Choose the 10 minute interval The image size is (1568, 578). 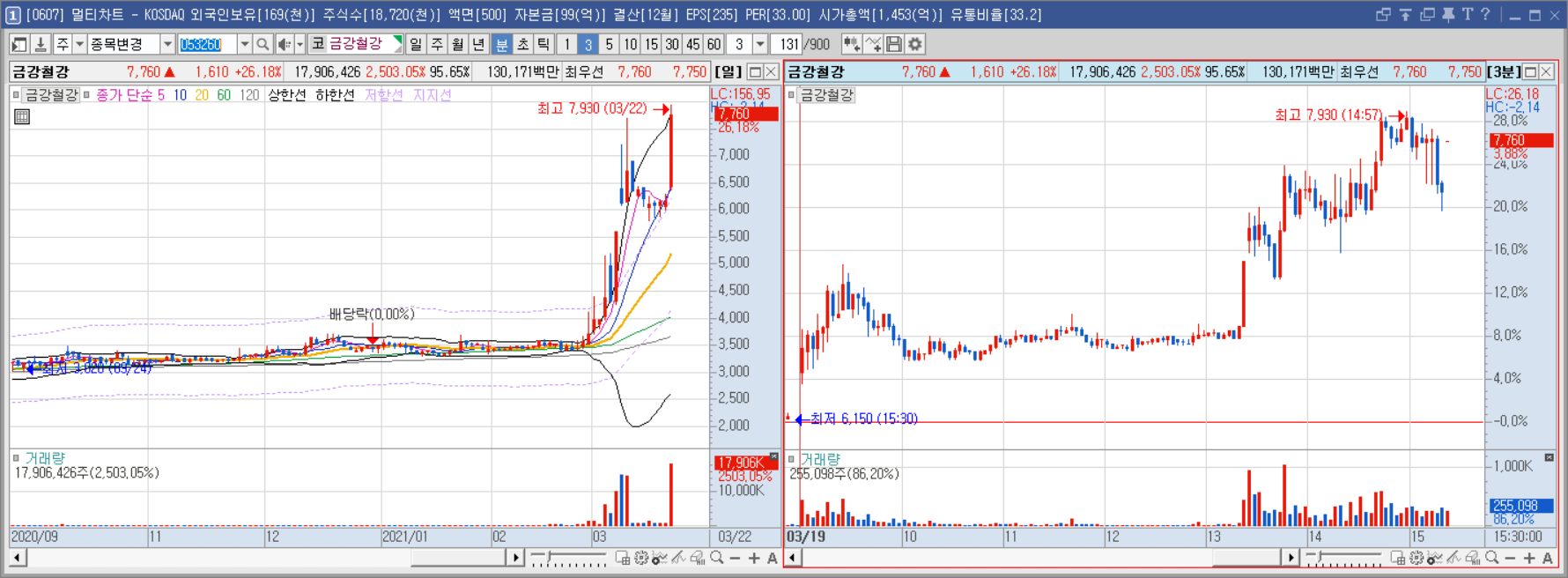pos(630,44)
